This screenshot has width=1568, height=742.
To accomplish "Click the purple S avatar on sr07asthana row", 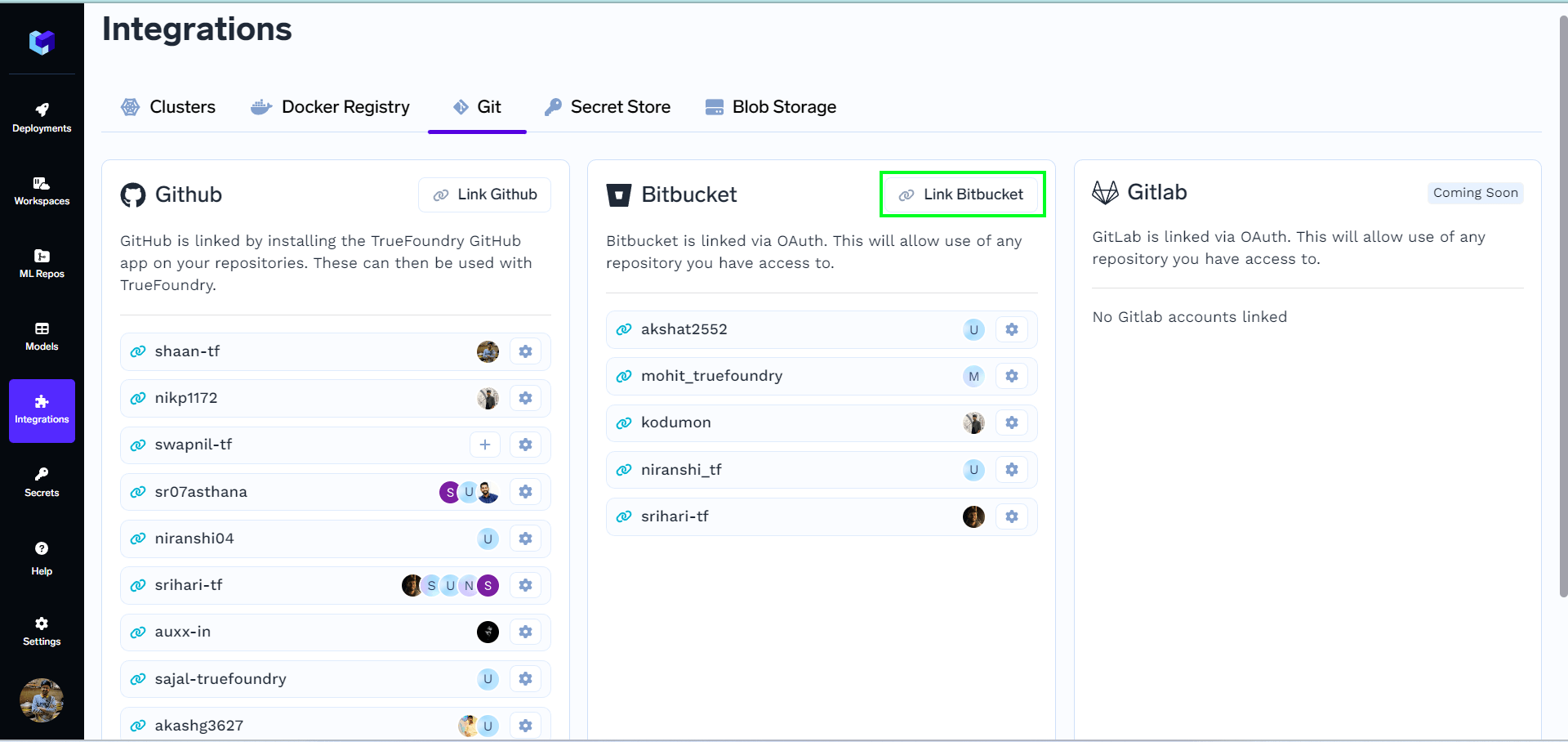I will coord(449,492).
